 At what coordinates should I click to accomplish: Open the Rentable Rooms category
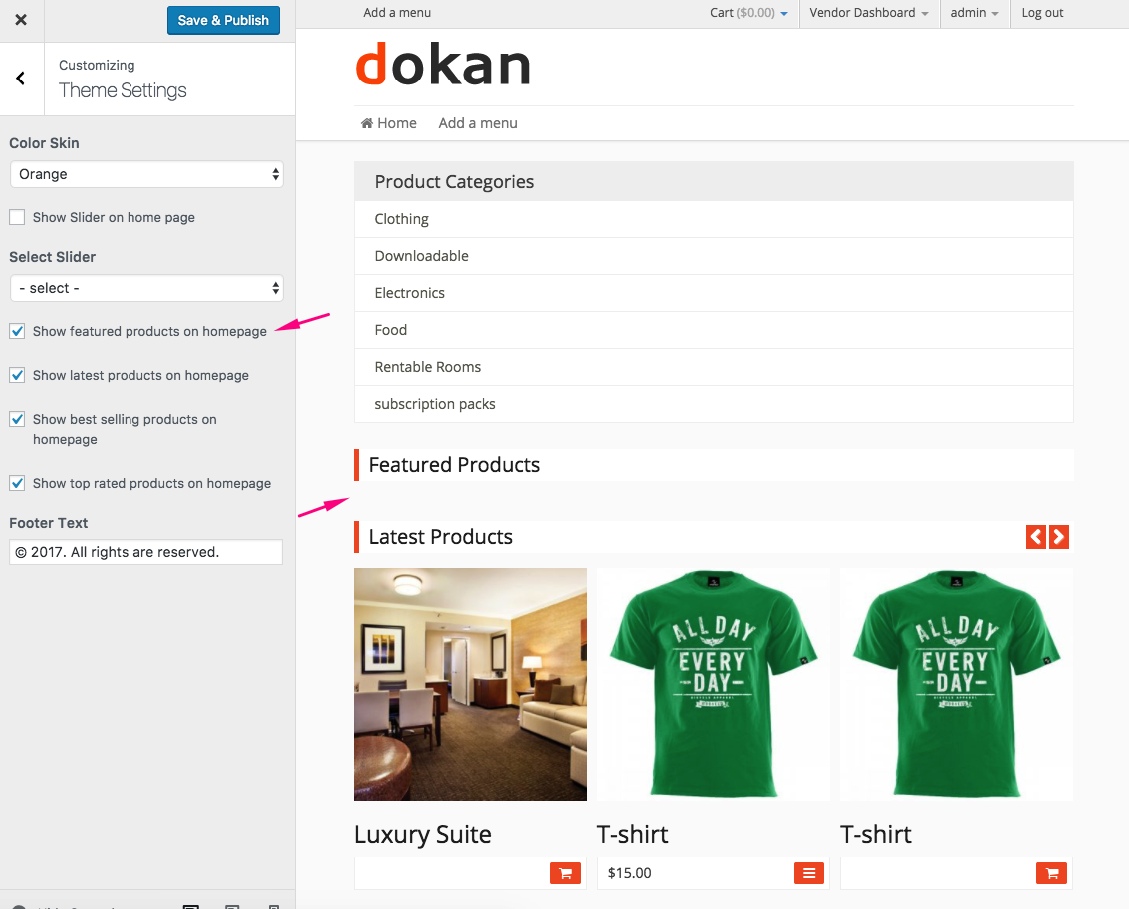tap(428, 367)
